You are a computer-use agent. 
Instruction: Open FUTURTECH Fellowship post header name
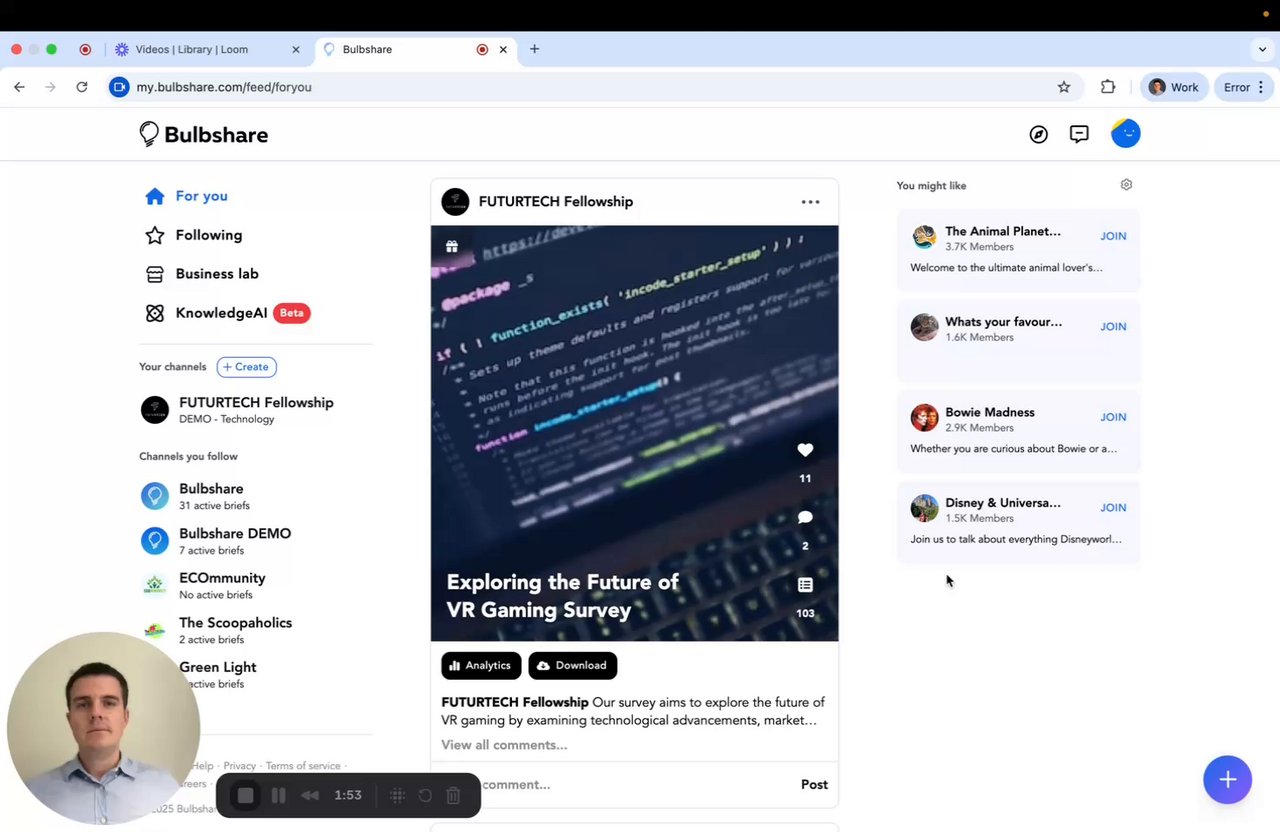(x=556, y=202)
